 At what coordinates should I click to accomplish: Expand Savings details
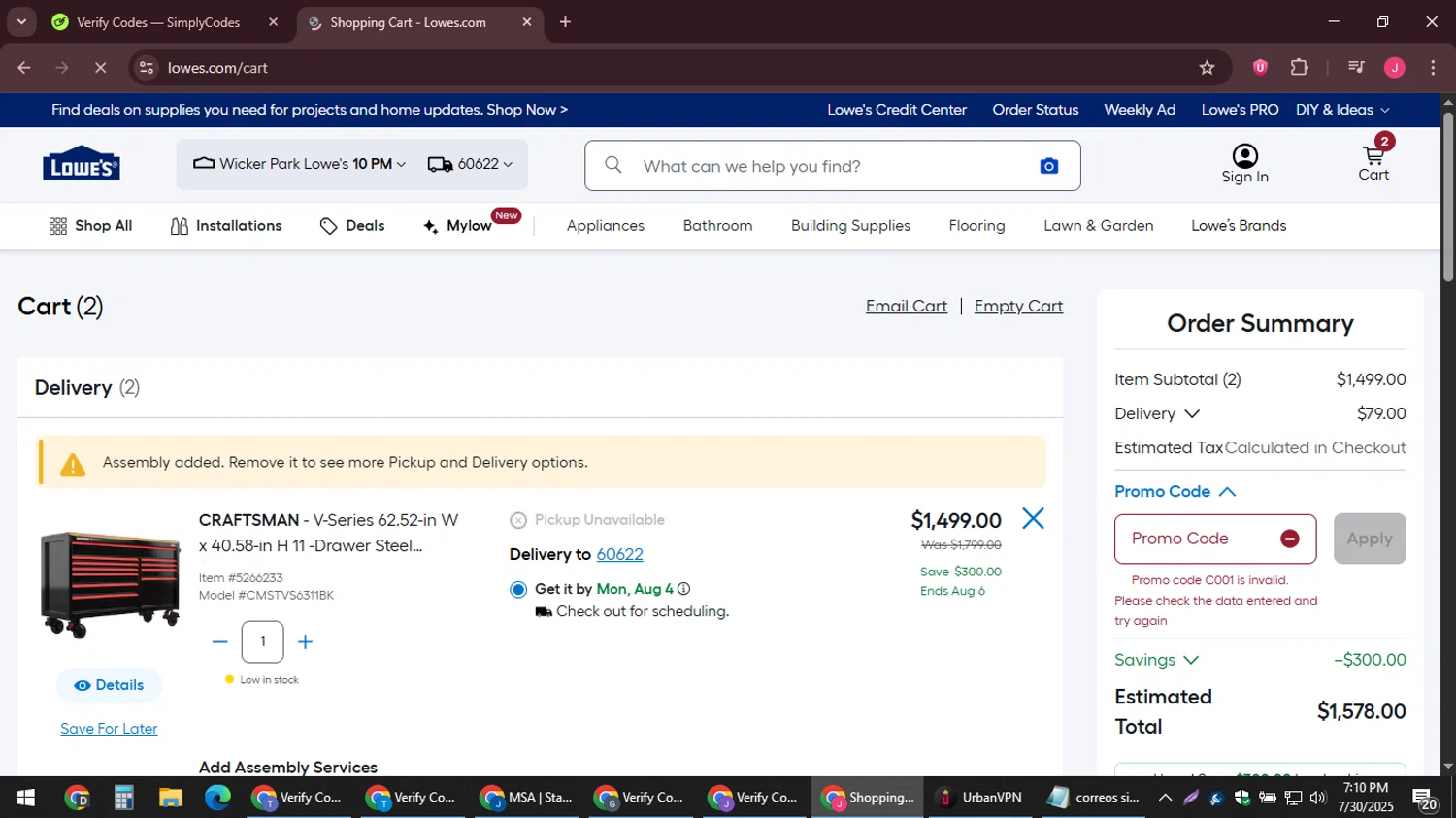pyautogui.click(x=1157, y=660)
